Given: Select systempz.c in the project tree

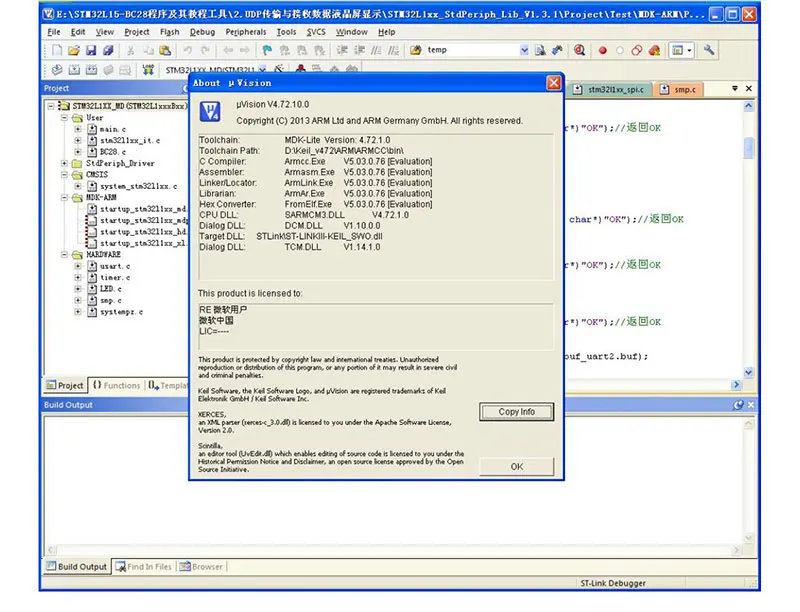Looking at the screenshot, I should click(121, 312).
